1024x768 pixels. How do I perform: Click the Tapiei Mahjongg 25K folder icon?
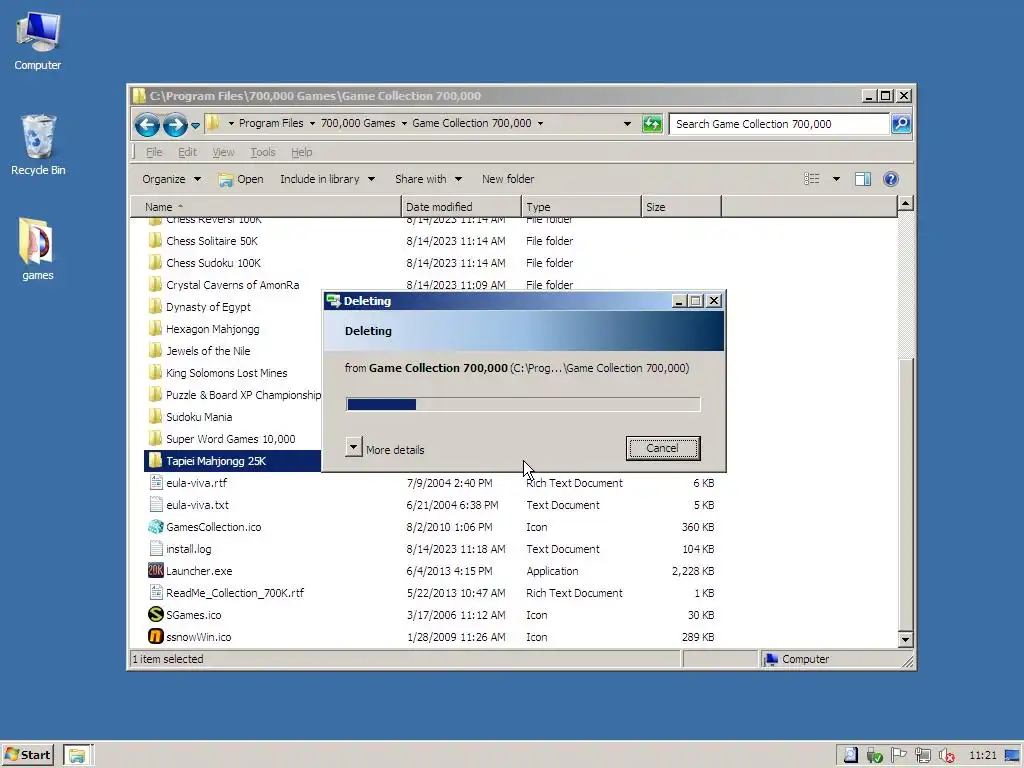pos(155,461)
